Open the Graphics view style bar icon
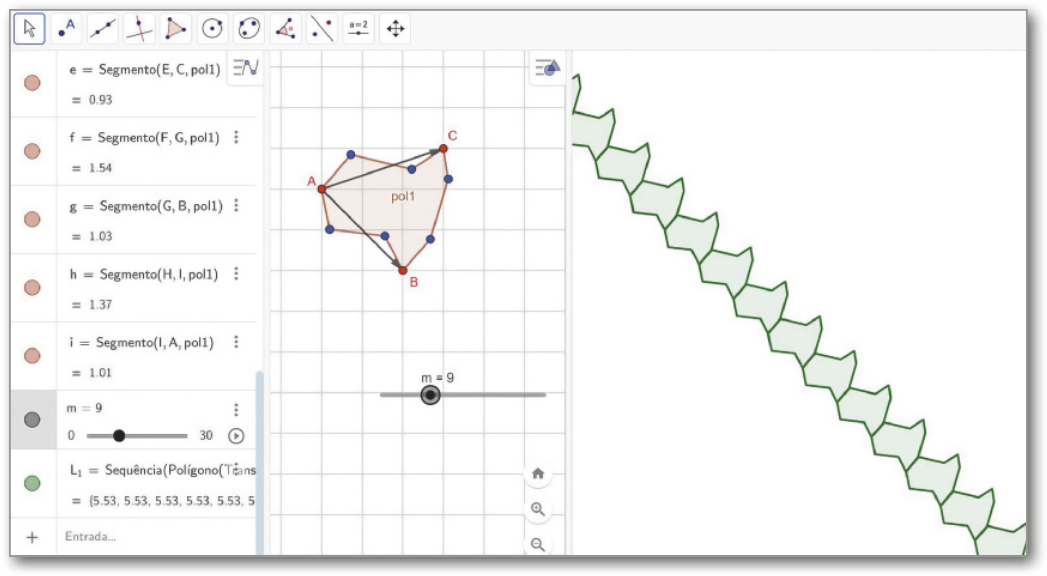1047x576 pixels. 547,67
